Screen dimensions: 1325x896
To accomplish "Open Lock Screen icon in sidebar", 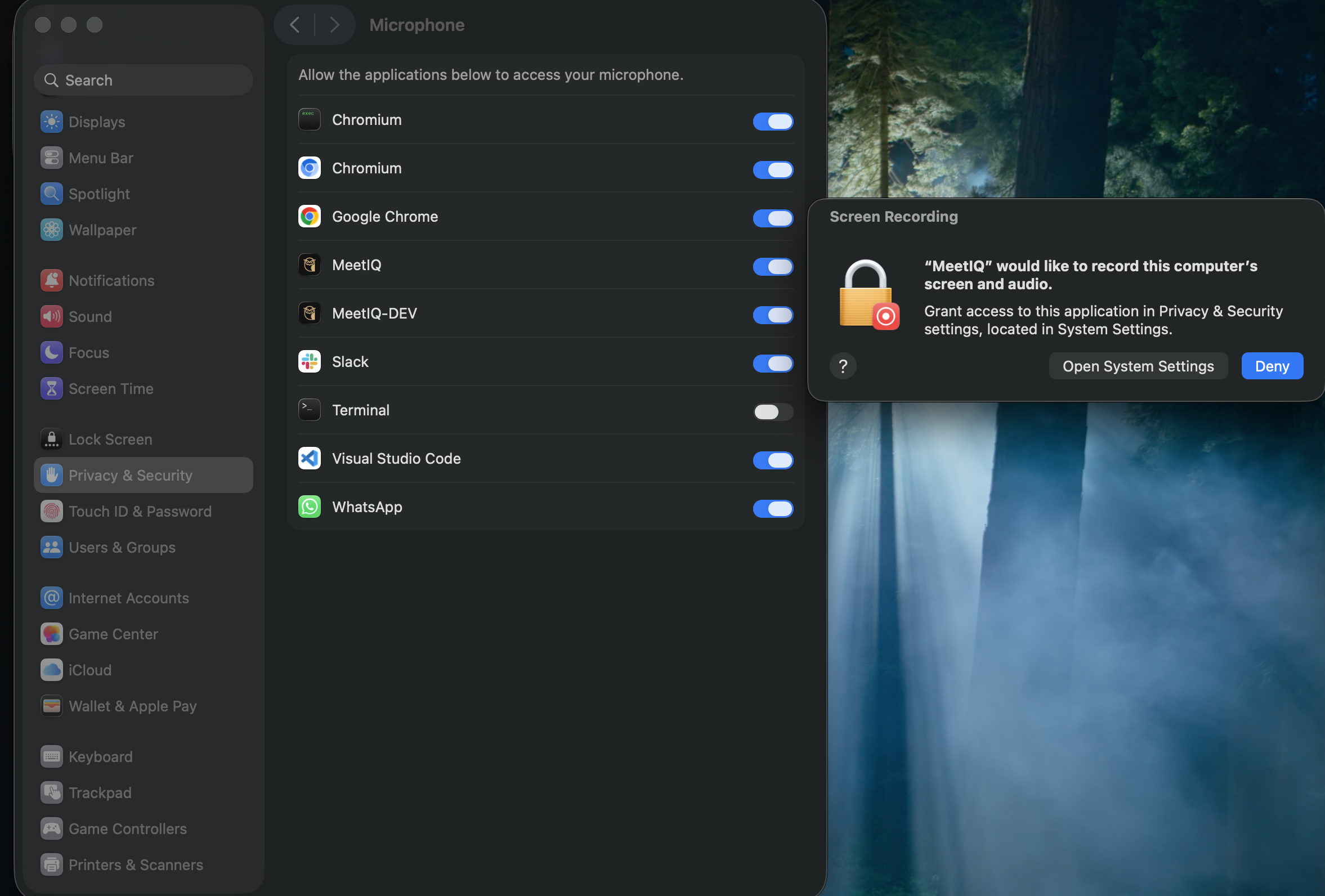I will (x=51, y=439).
